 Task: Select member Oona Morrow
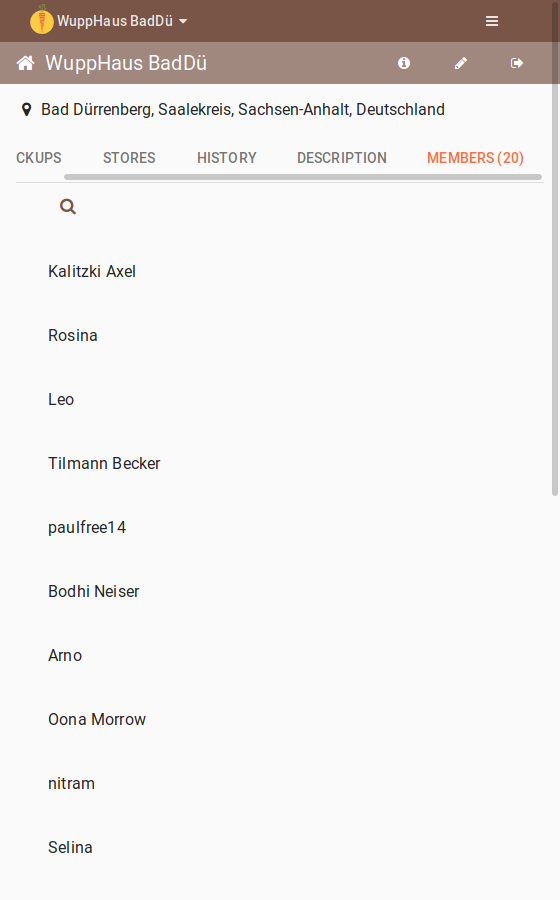pyautogui.click(x=97, y=719)
